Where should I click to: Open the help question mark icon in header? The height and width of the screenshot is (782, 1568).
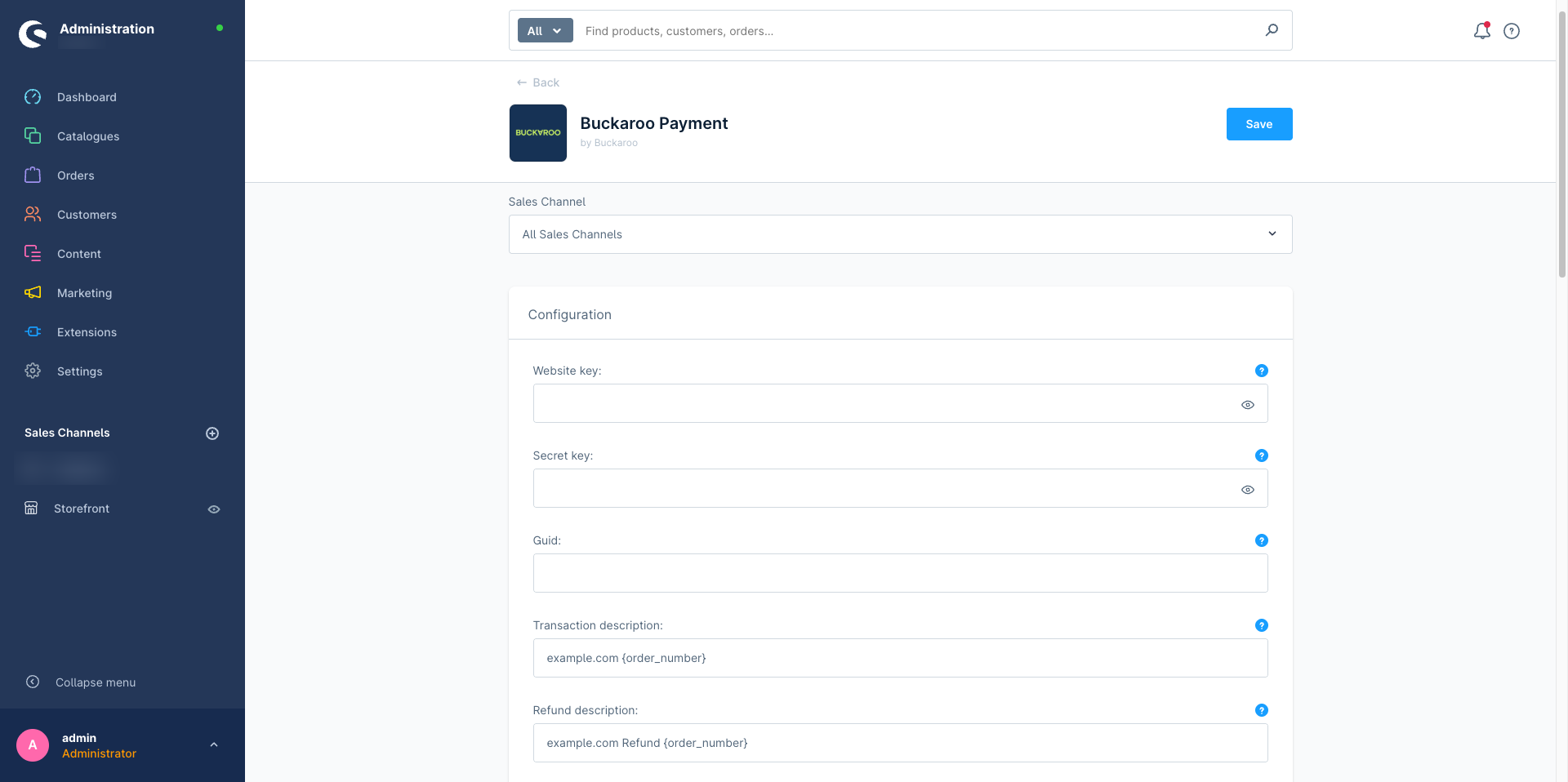1512,31
